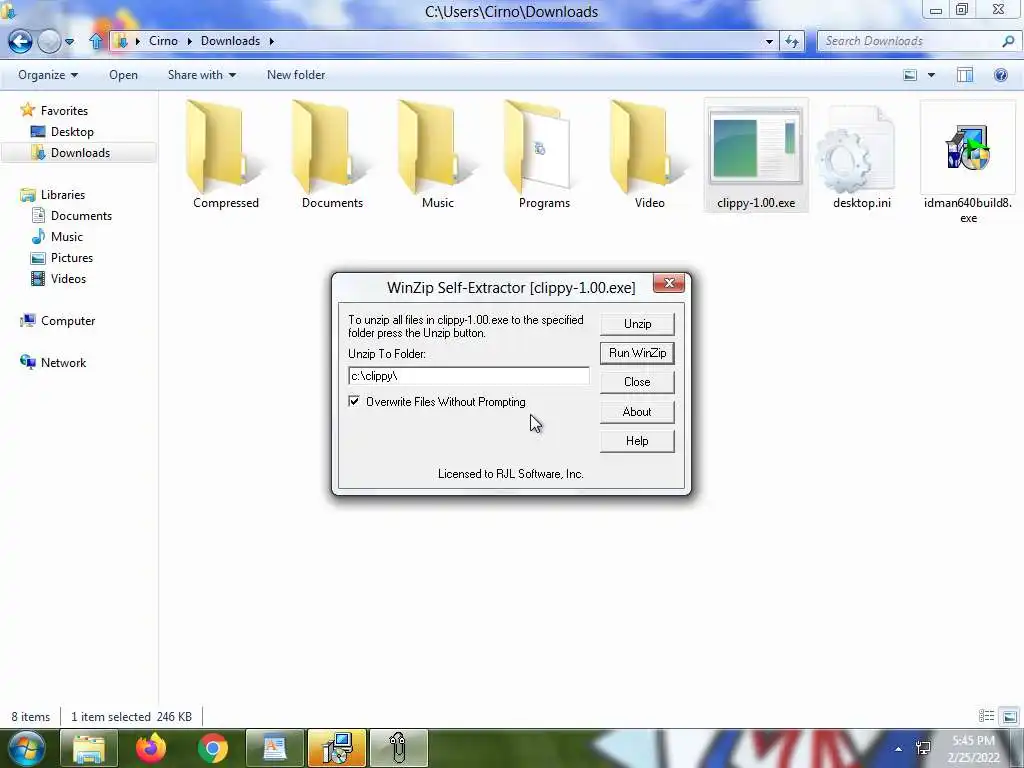Click the Search Downloads field
Screen dimensions: 1024x768
tap(911, 41)
